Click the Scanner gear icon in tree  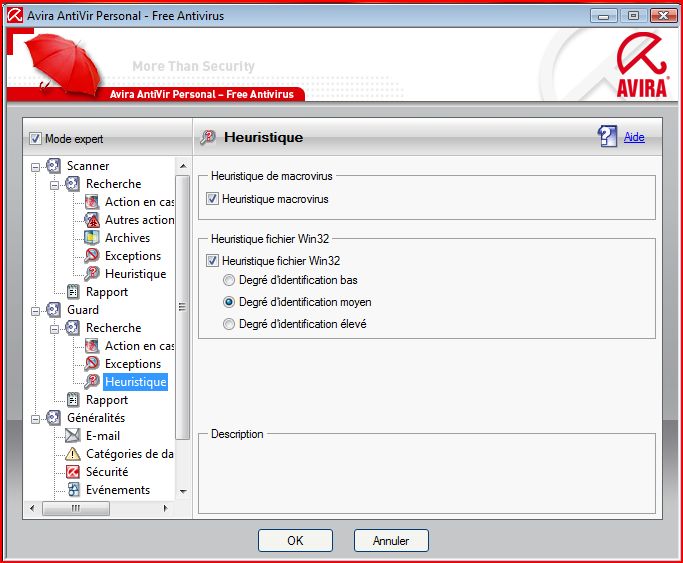tap(53, 165)
